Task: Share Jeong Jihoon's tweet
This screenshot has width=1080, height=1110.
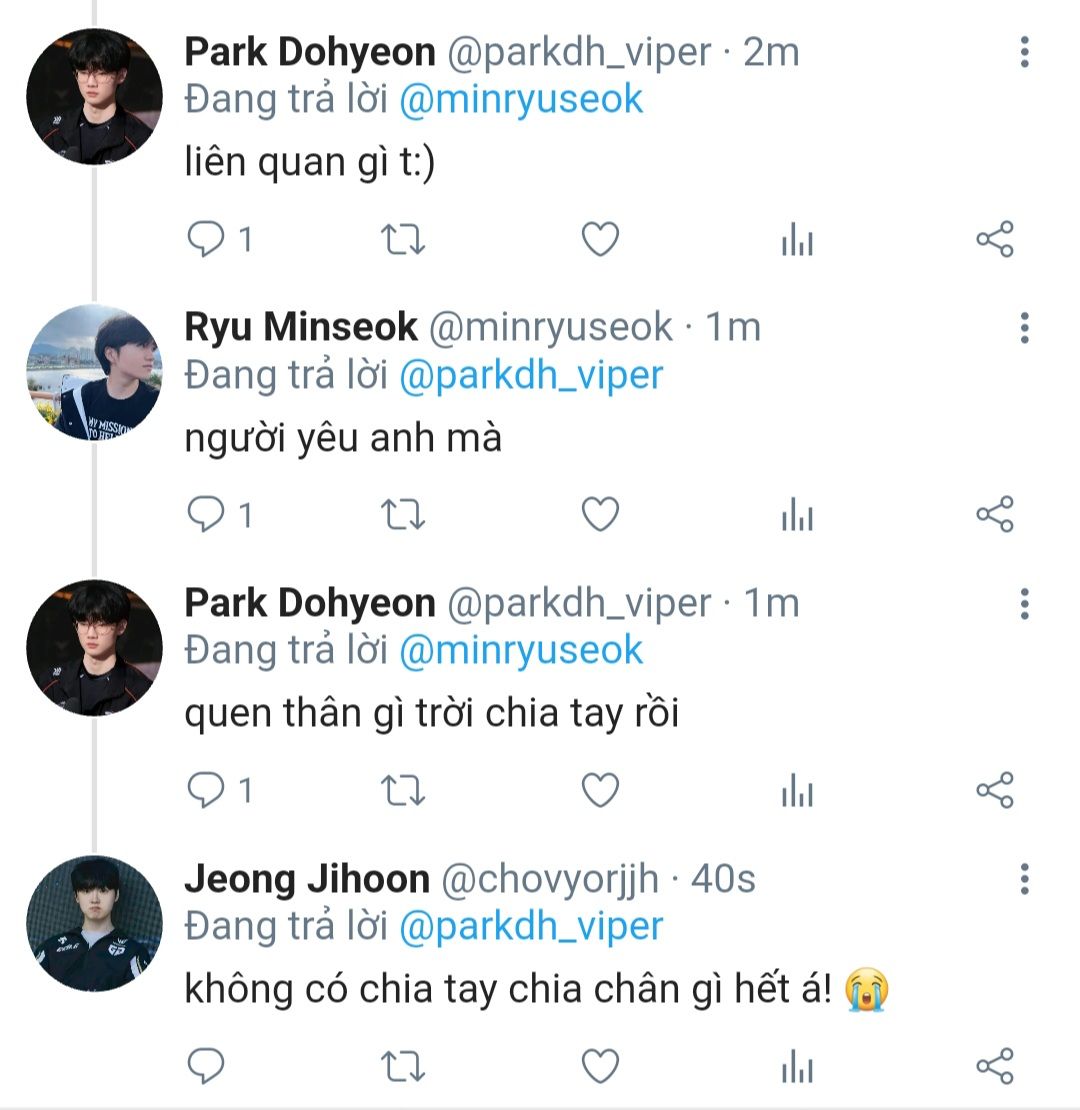Action: (x=994, y=1067)
